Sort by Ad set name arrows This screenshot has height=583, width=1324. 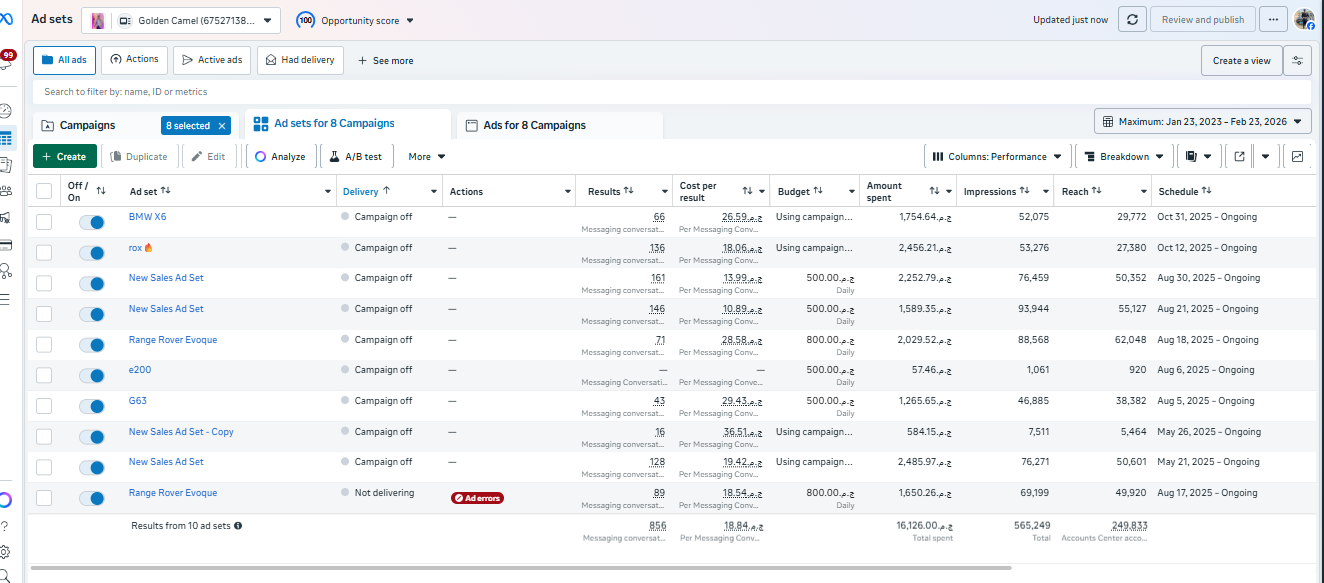166,191
